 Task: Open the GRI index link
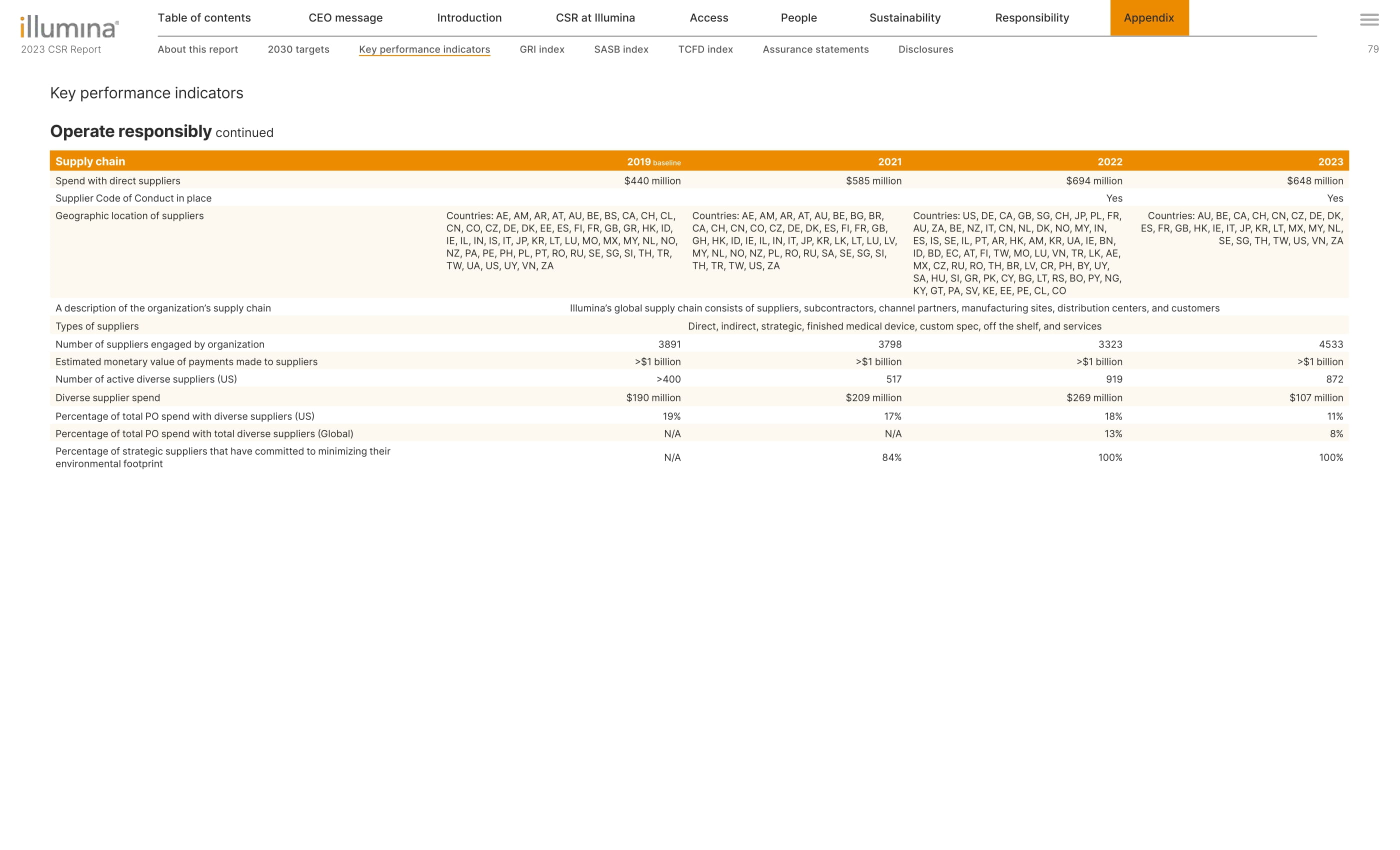541,49
